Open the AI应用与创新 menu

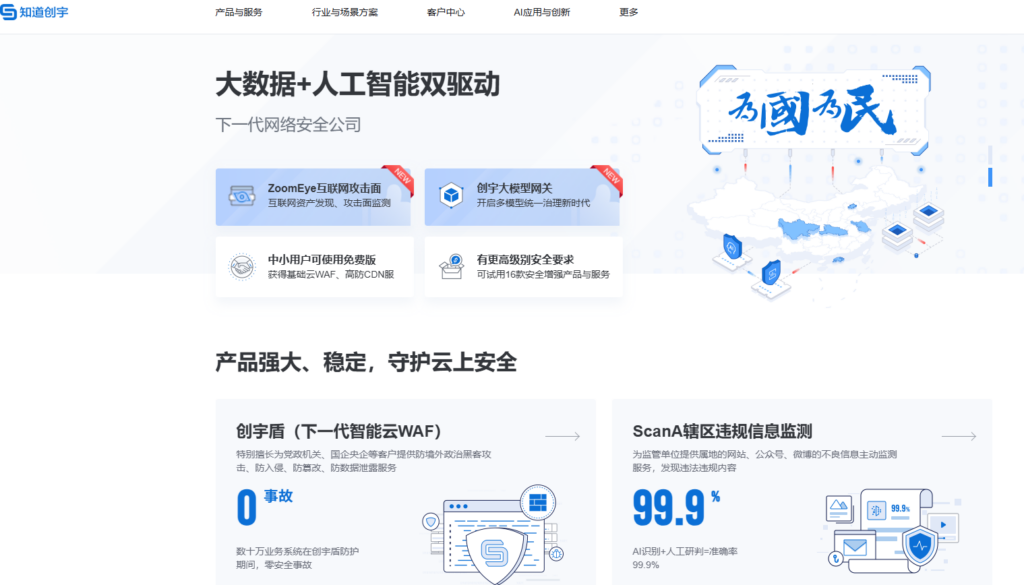(x=541, y=12)
